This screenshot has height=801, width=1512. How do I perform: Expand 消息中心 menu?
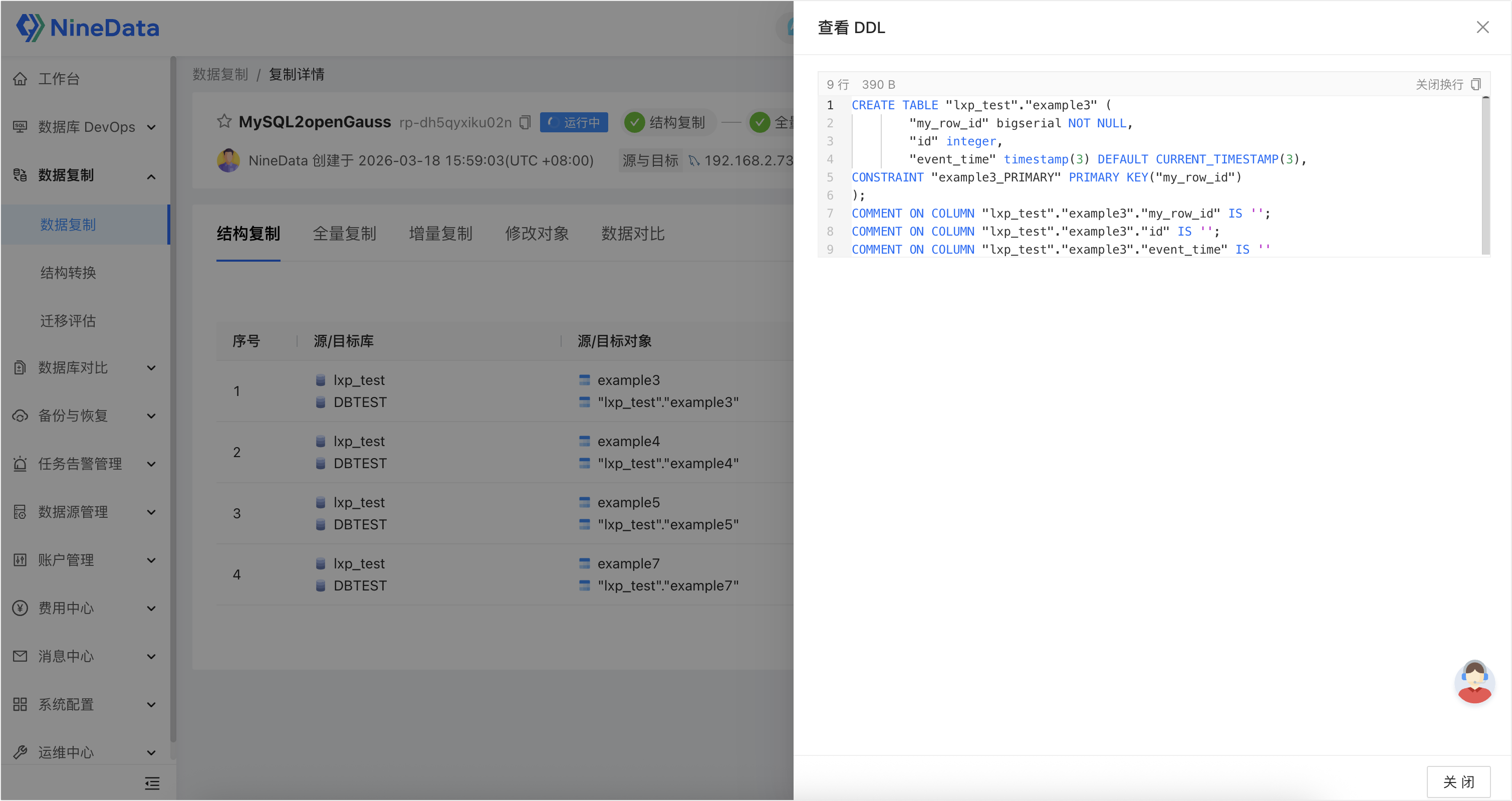point(151,657)
